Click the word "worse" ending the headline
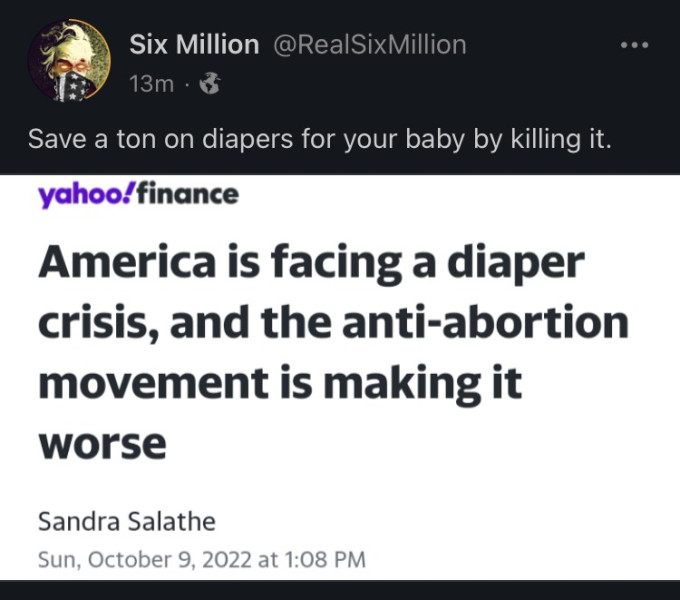Screen dimensions: 680x600 pos(102,442)
